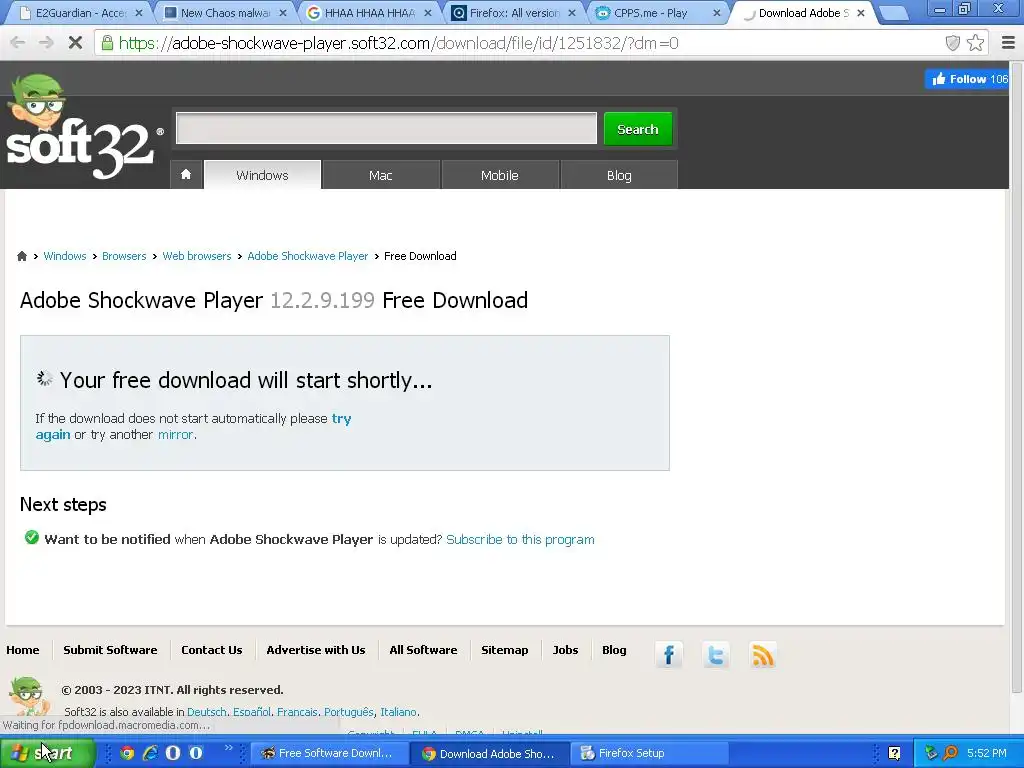Screen dimensions: 1024x768
Task: Select the Mobile category tab
Action: pyautogui.click(x=500, y=175)
